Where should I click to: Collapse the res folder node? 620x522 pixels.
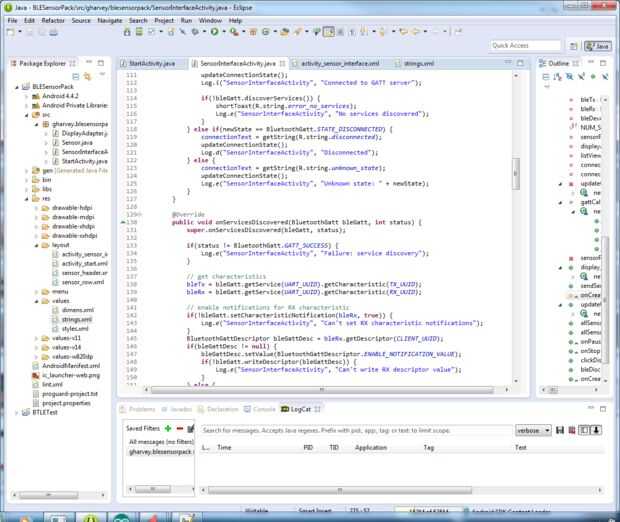(27, 199)
